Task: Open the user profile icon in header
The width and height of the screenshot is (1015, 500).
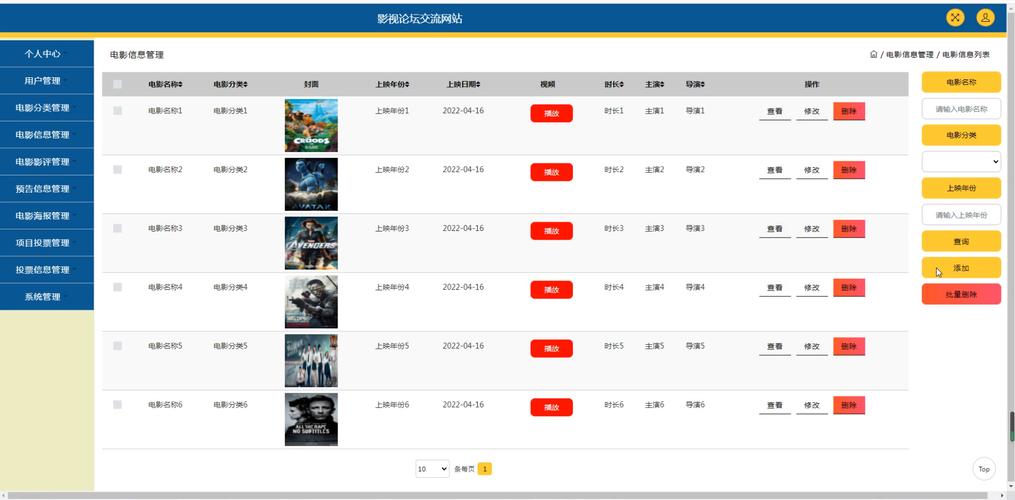Action: click(985, 17)
